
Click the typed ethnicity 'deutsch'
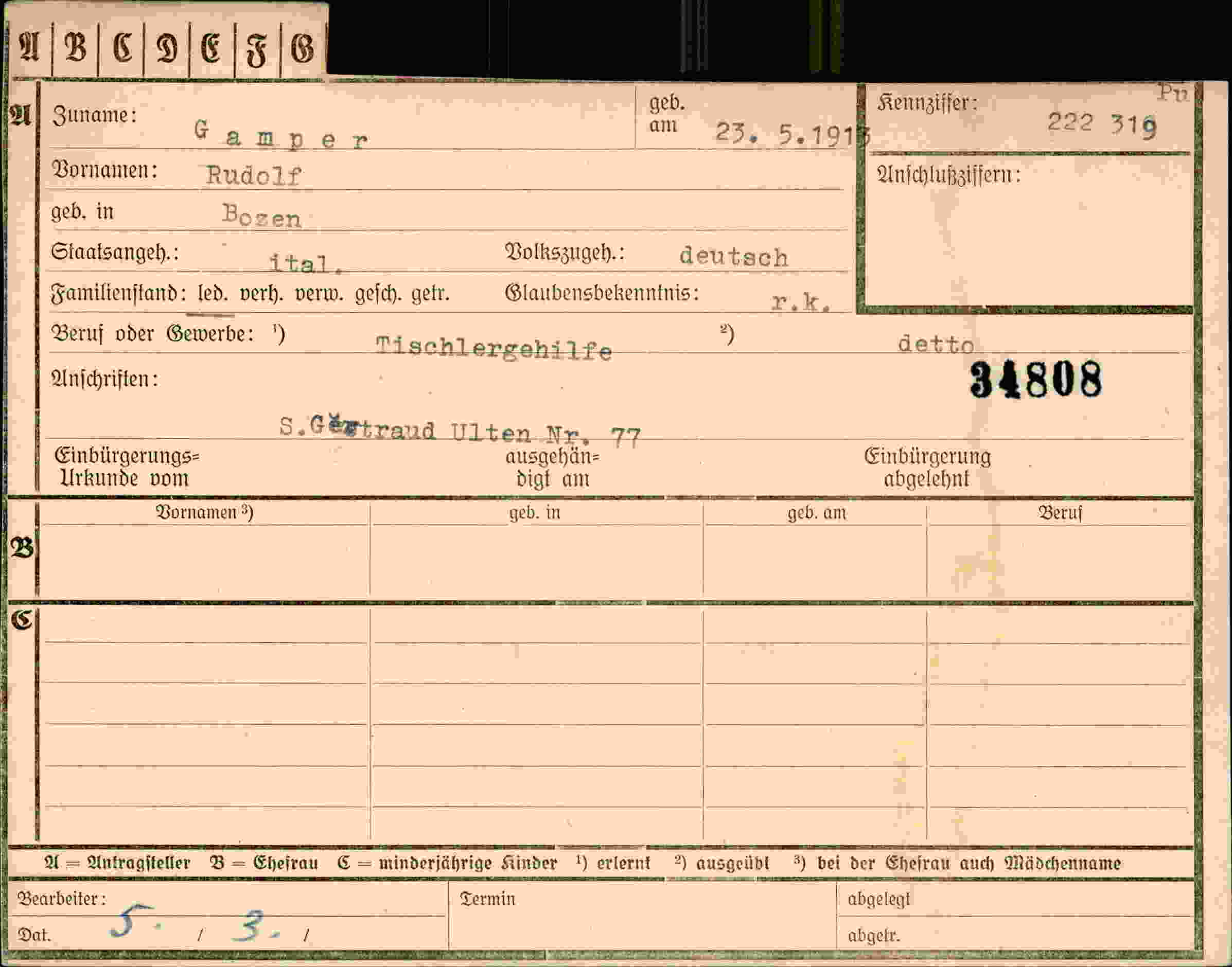pyautogui.click(x=733, y=257)
